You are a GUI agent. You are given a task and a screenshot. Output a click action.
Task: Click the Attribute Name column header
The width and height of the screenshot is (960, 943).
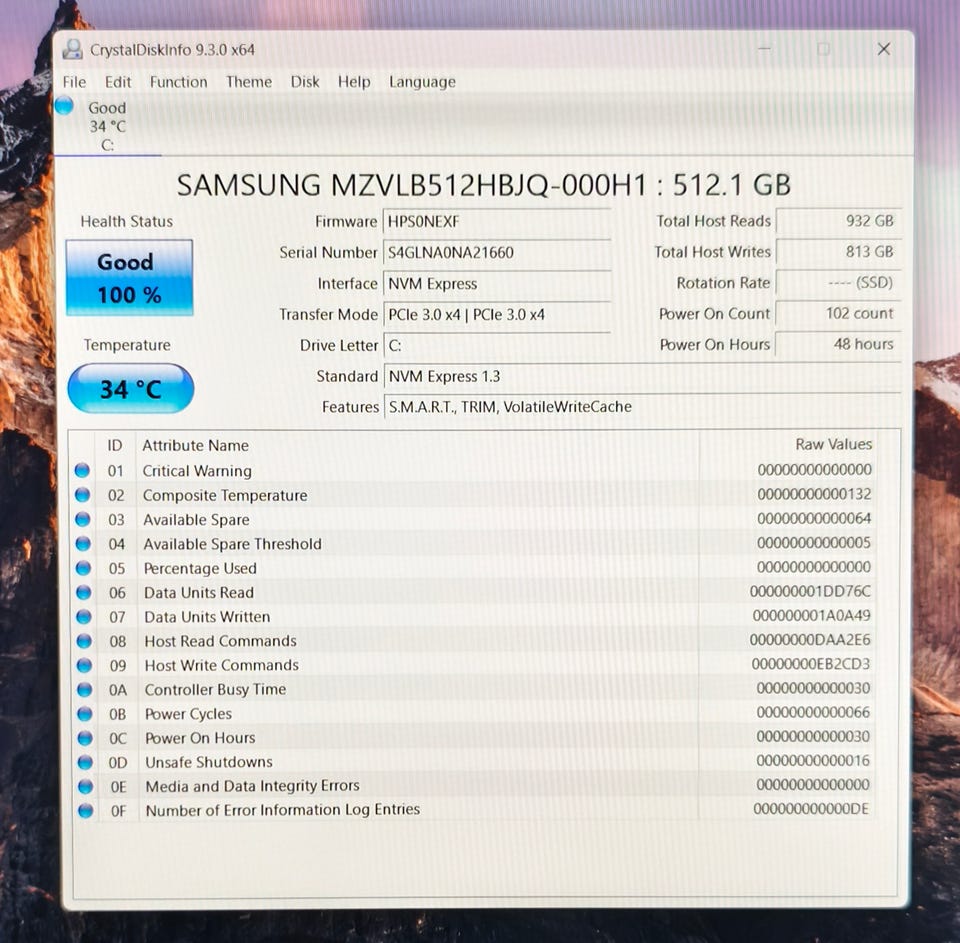coord(195,445)
